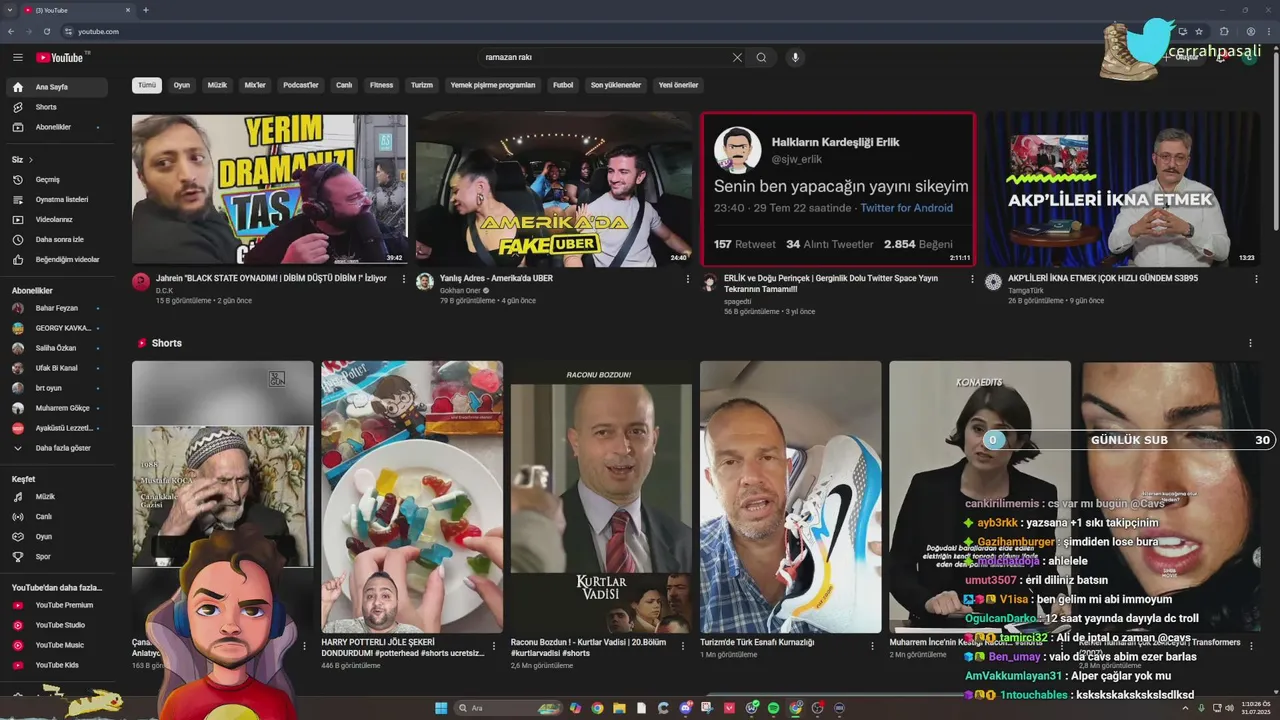Open Spor under Keşfet

point(59,557)
